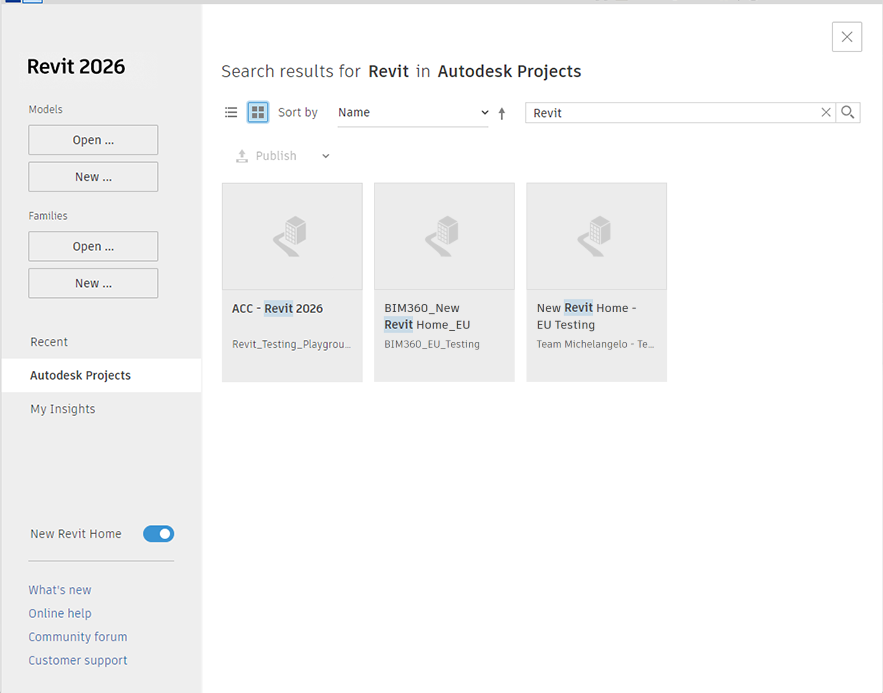Go to the Recent tab
Screen dimensions: 883x693
(49, 342)
